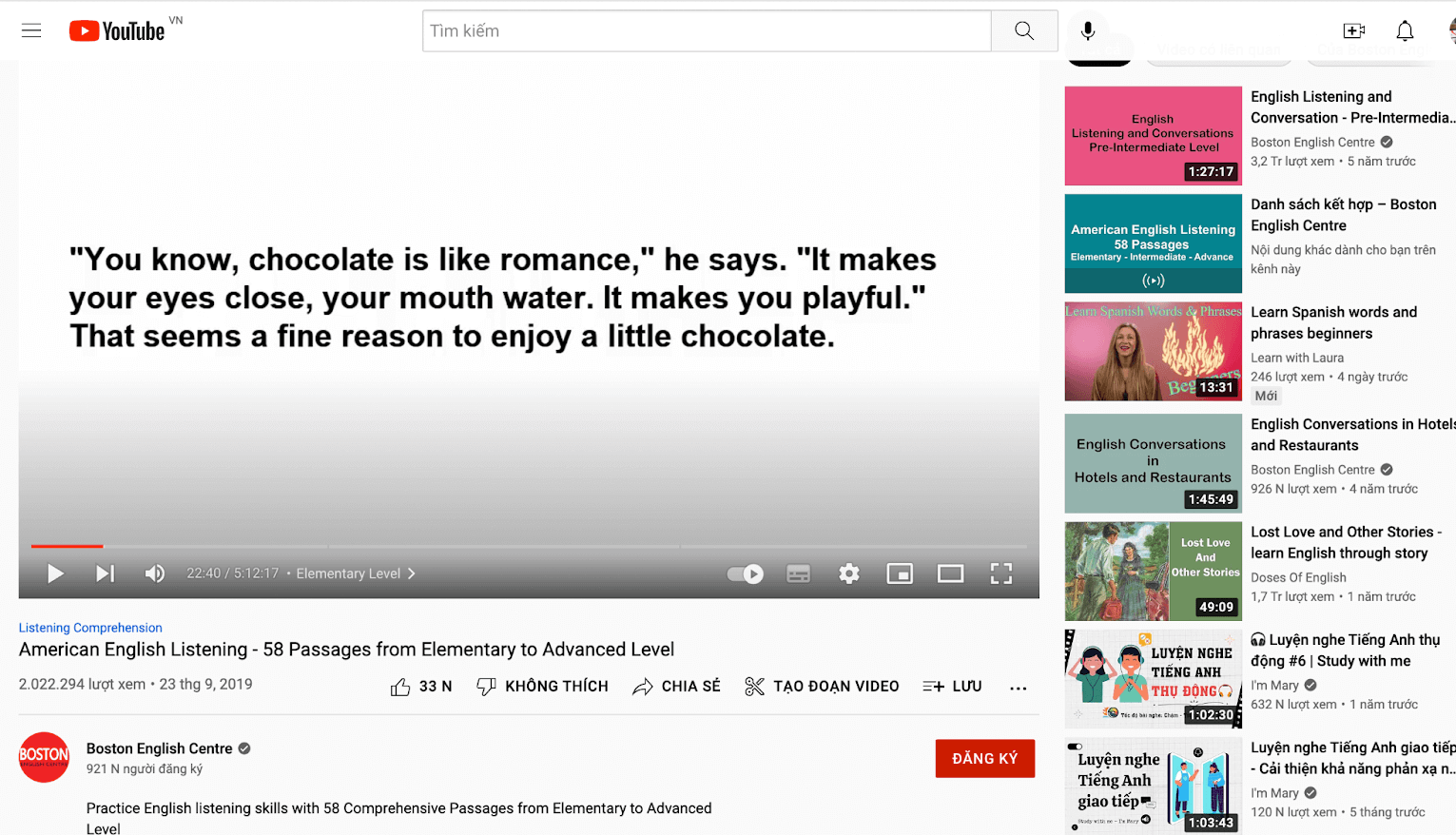Open the LƯU save-to-playlist menu
This screenshot has height=835, width=1456.
click(x=952, y=687)
